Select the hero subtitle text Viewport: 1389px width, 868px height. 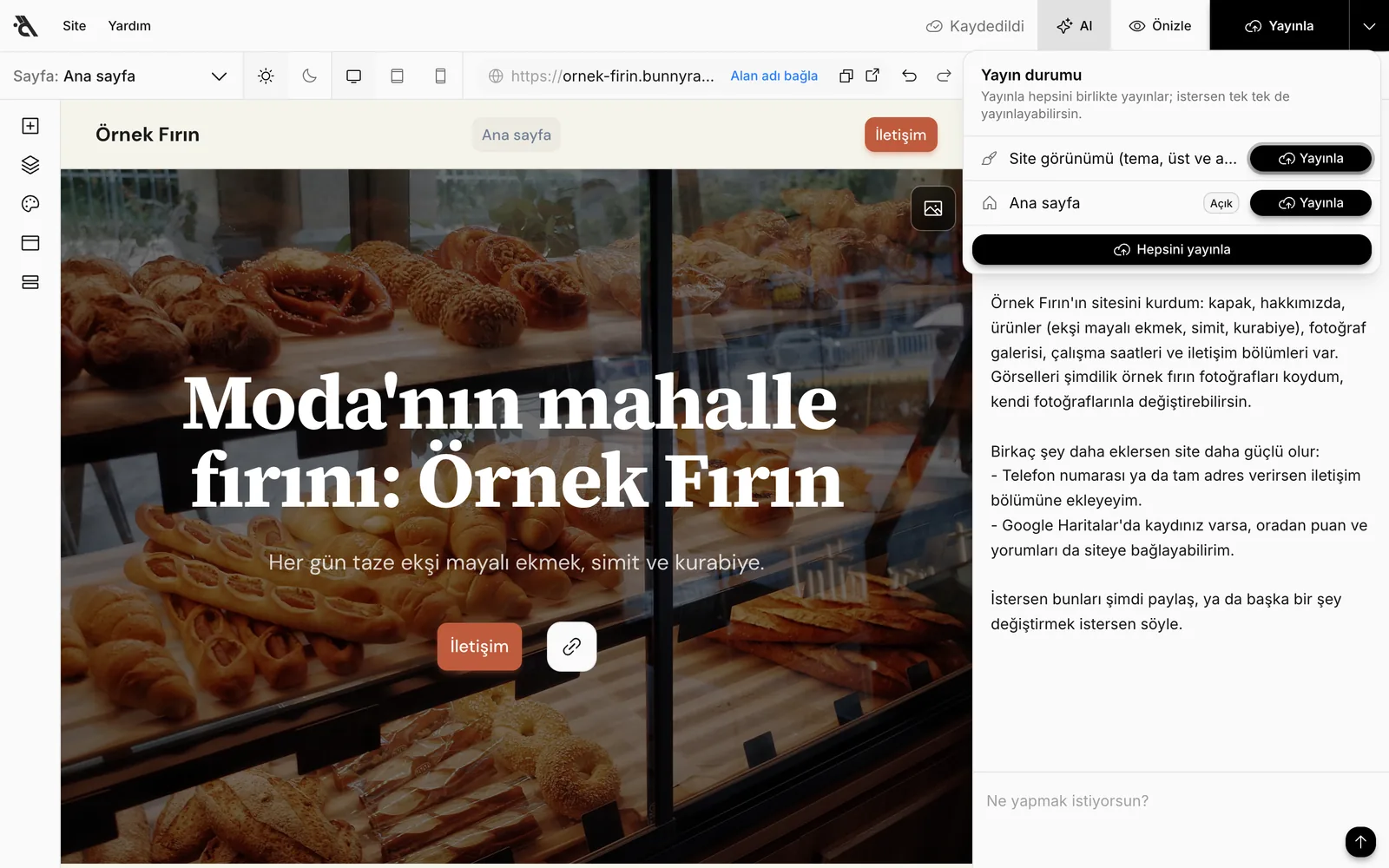pos(517,562)
